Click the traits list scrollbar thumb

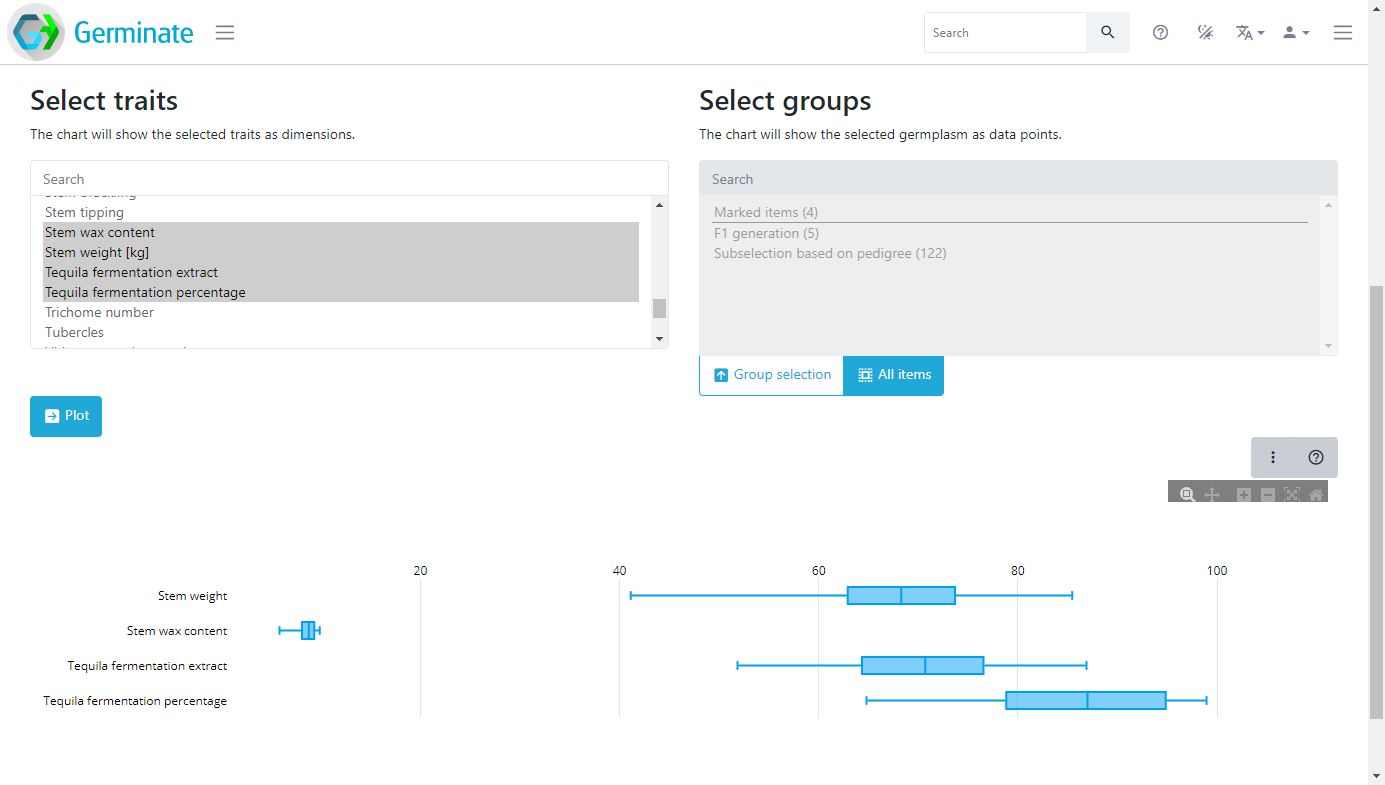(x=659, y=308)
